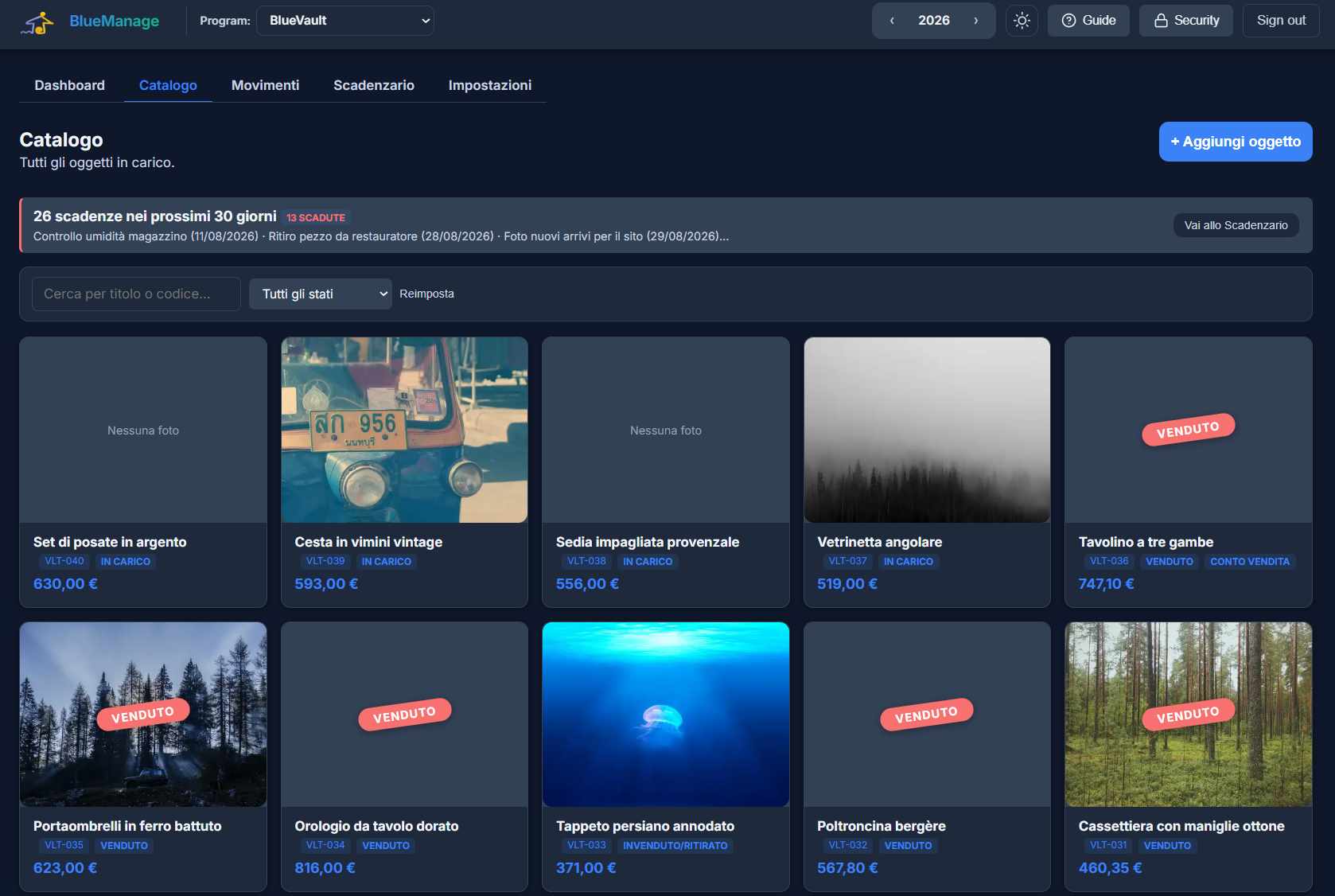The image size is (1335, 896).
Task: Go to previous year with left chevron
Action: pyautogui.click(x=892, y=21)
